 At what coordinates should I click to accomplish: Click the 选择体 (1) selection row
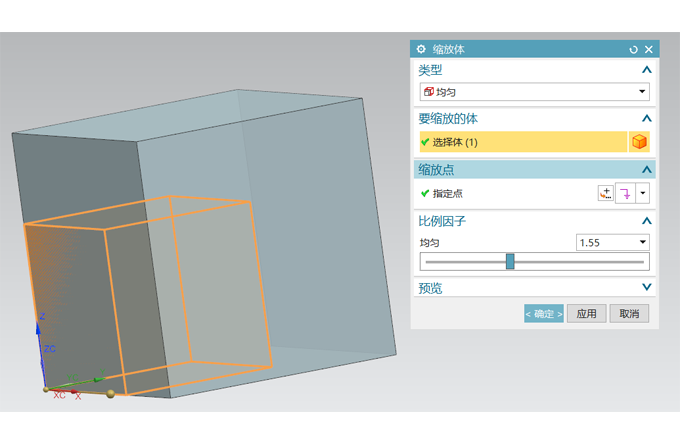[x=520, y=142]
